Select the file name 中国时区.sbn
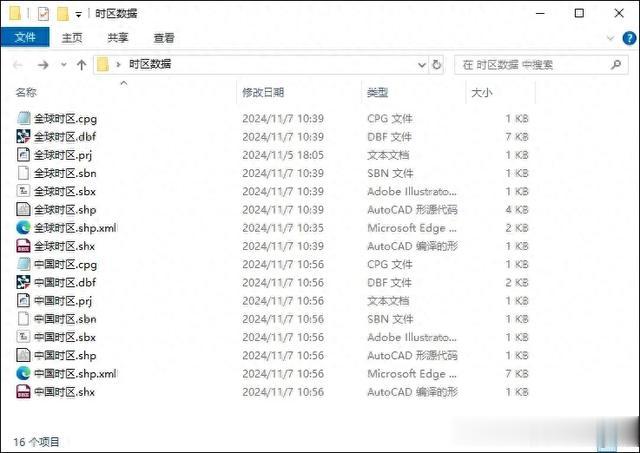The height and width of the screenshot is (453, 640). pyautogui.click(x=65, y=319)
